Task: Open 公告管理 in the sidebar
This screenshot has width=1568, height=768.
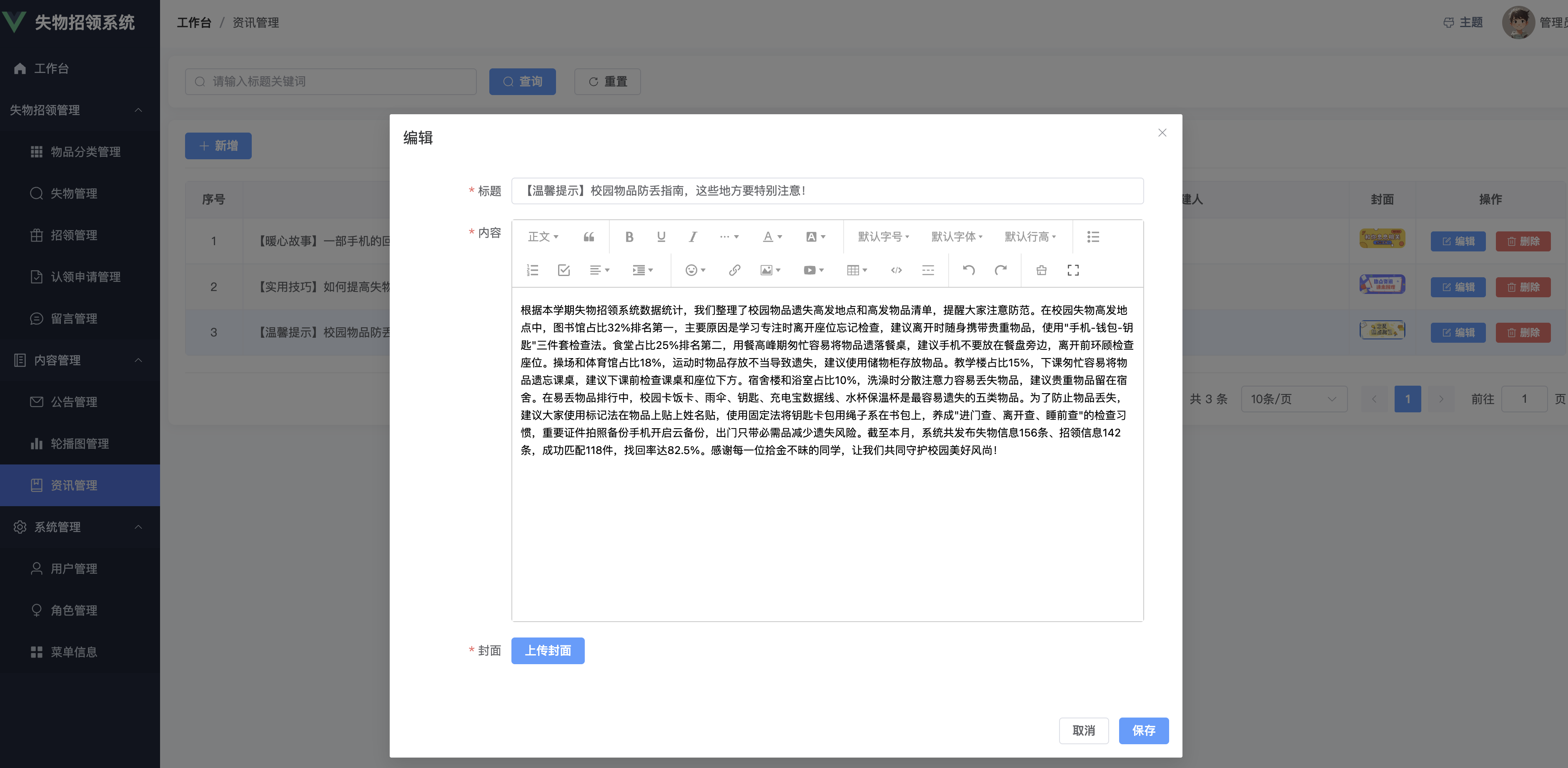Action: point(74,402)
